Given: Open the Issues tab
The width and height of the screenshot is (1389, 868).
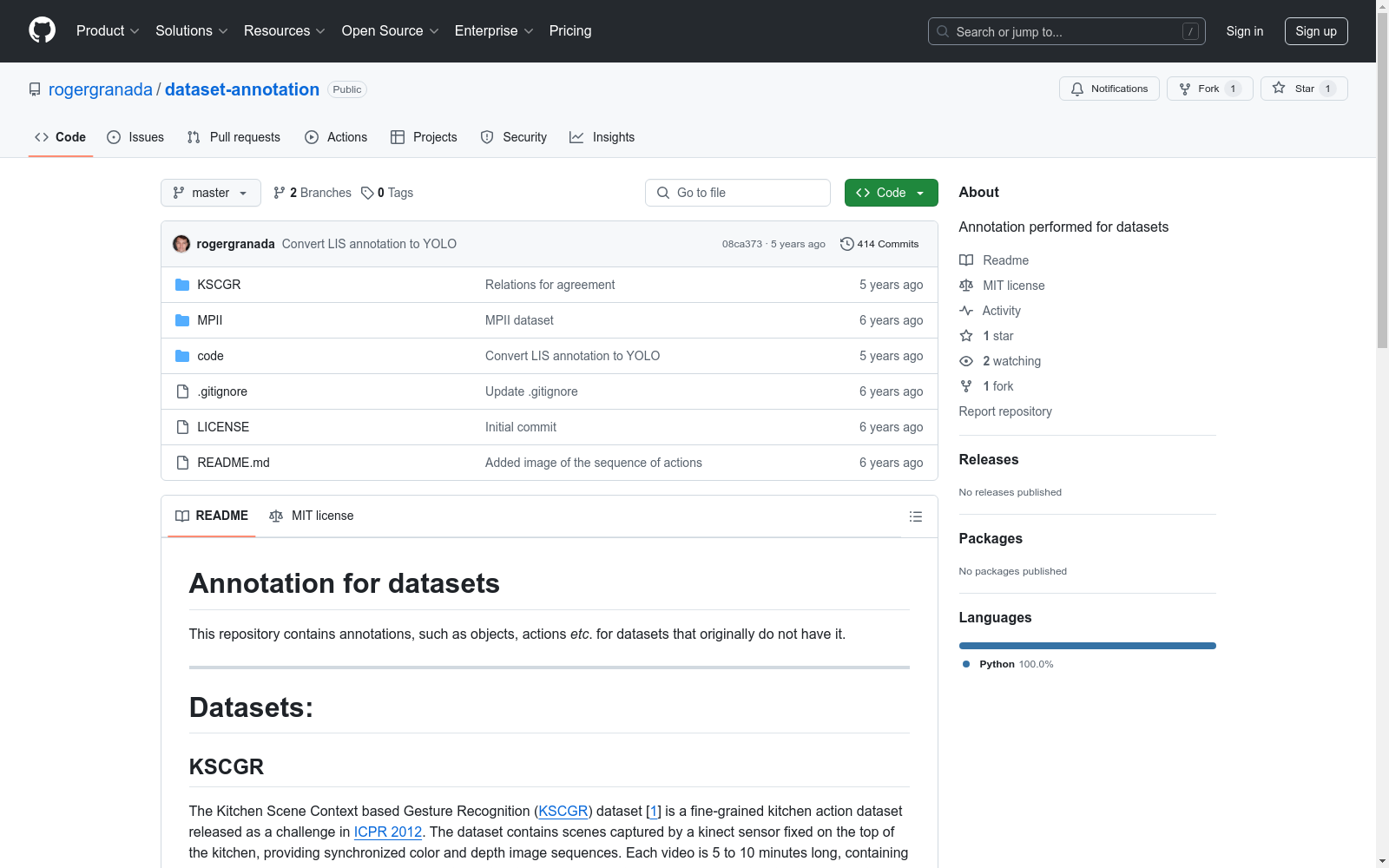Looking at the screenshot, I should click(x=135, y=137).
